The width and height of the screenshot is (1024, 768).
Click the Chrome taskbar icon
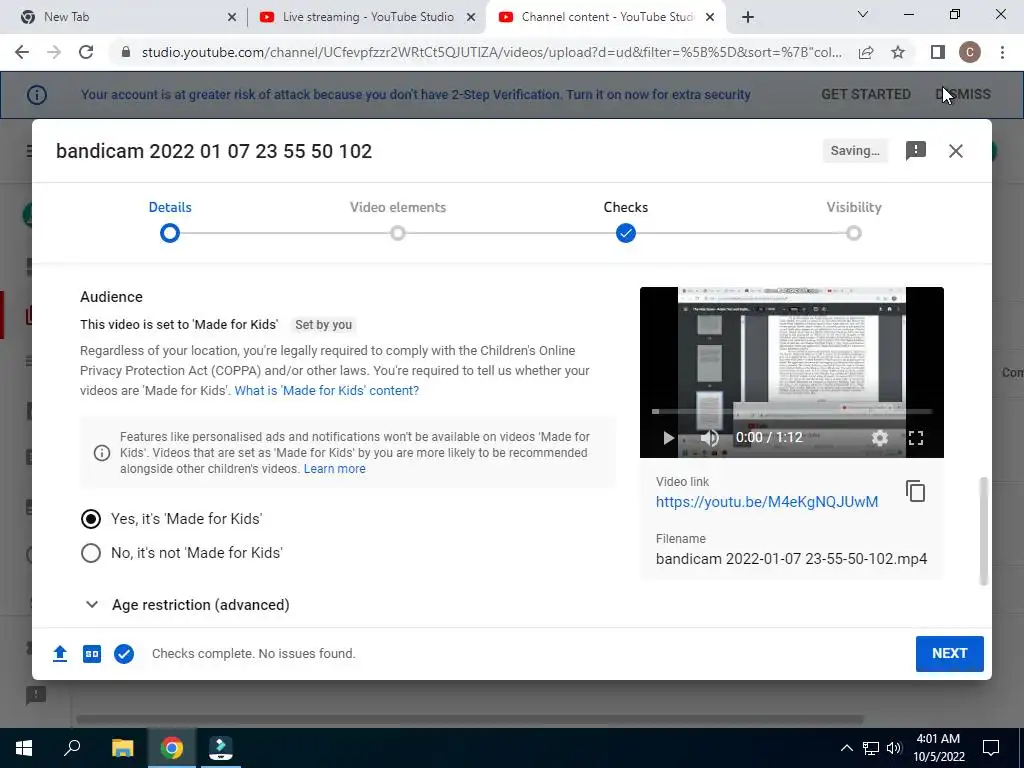172,748
